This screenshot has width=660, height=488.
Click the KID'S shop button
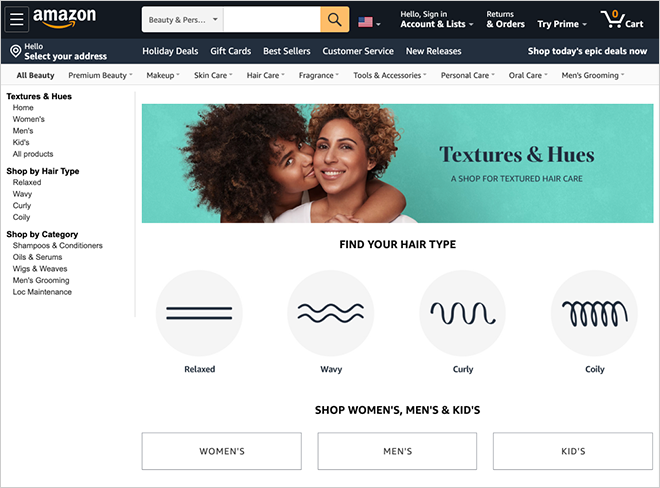[x=573, y=451]
